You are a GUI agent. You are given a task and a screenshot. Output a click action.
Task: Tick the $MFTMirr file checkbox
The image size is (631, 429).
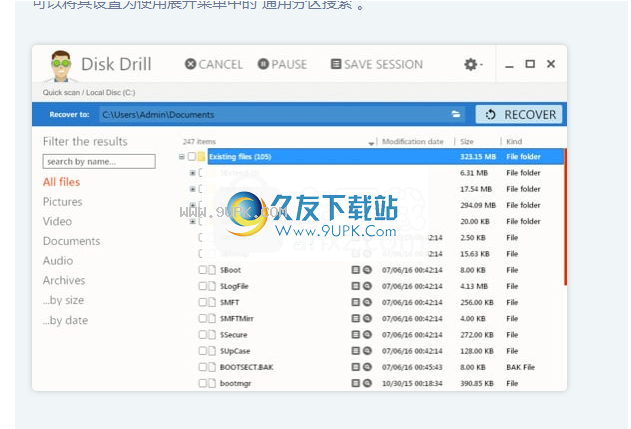202,318
